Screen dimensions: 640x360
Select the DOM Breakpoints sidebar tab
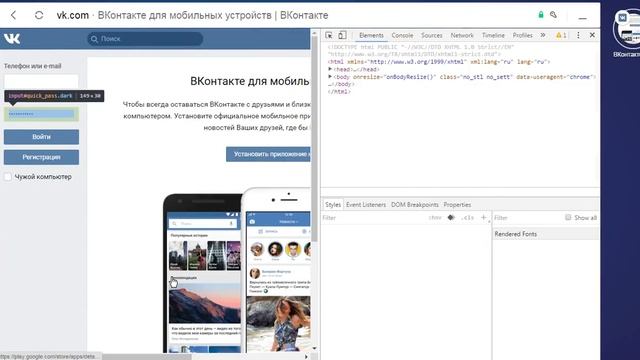click(414, 205)
